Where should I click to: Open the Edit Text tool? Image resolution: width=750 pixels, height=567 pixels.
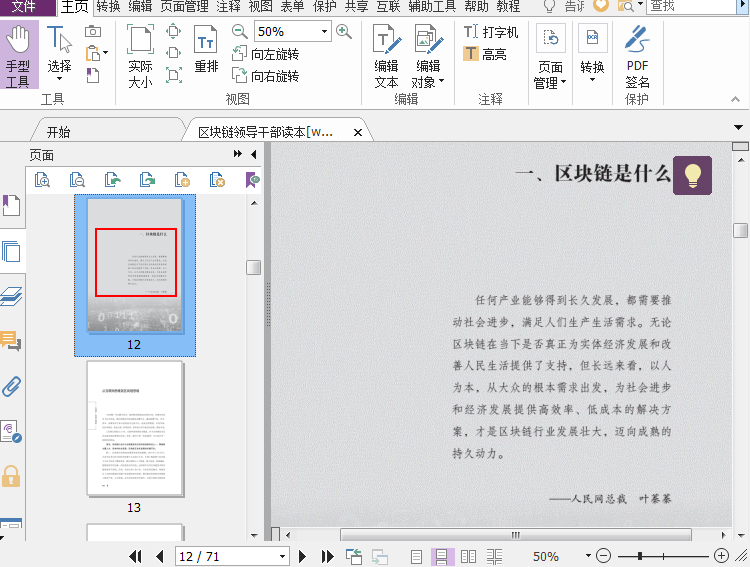click(x=386, y=56)
